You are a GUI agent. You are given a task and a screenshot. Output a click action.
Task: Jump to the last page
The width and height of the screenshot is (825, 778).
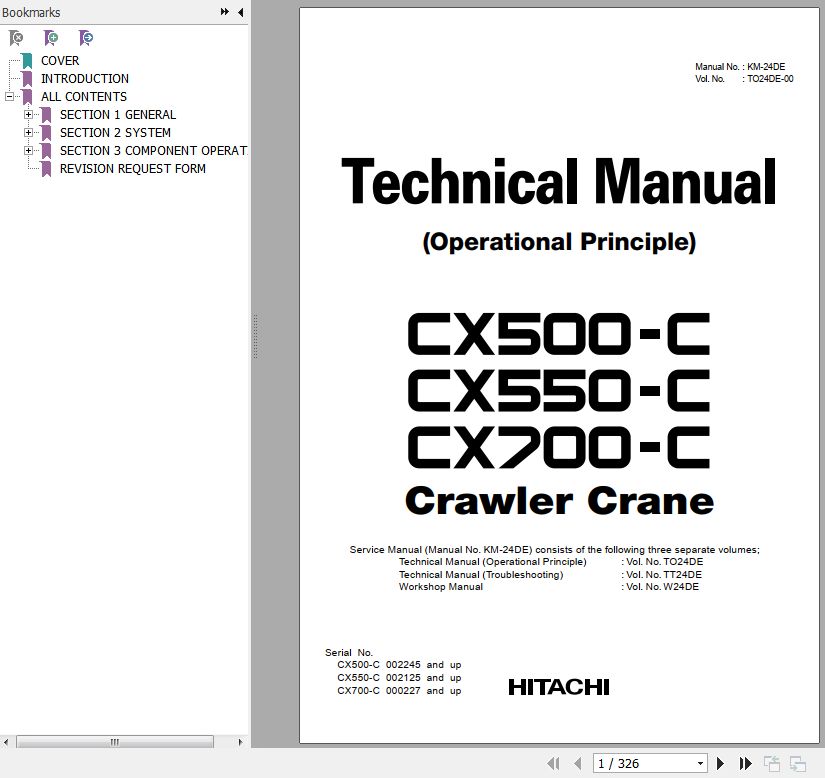744,764
